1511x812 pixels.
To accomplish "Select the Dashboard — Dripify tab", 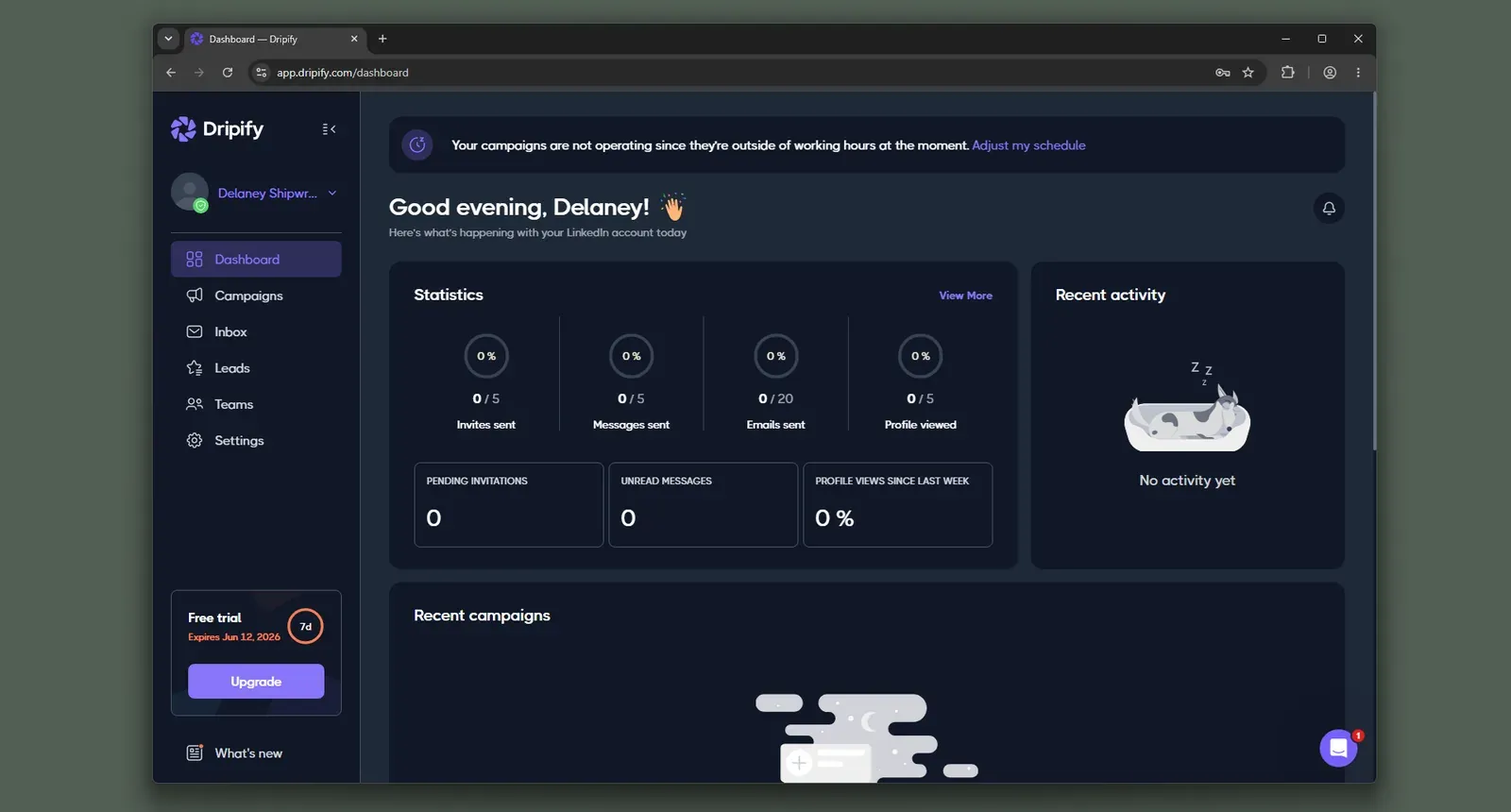I will click(x=274, y=39).
